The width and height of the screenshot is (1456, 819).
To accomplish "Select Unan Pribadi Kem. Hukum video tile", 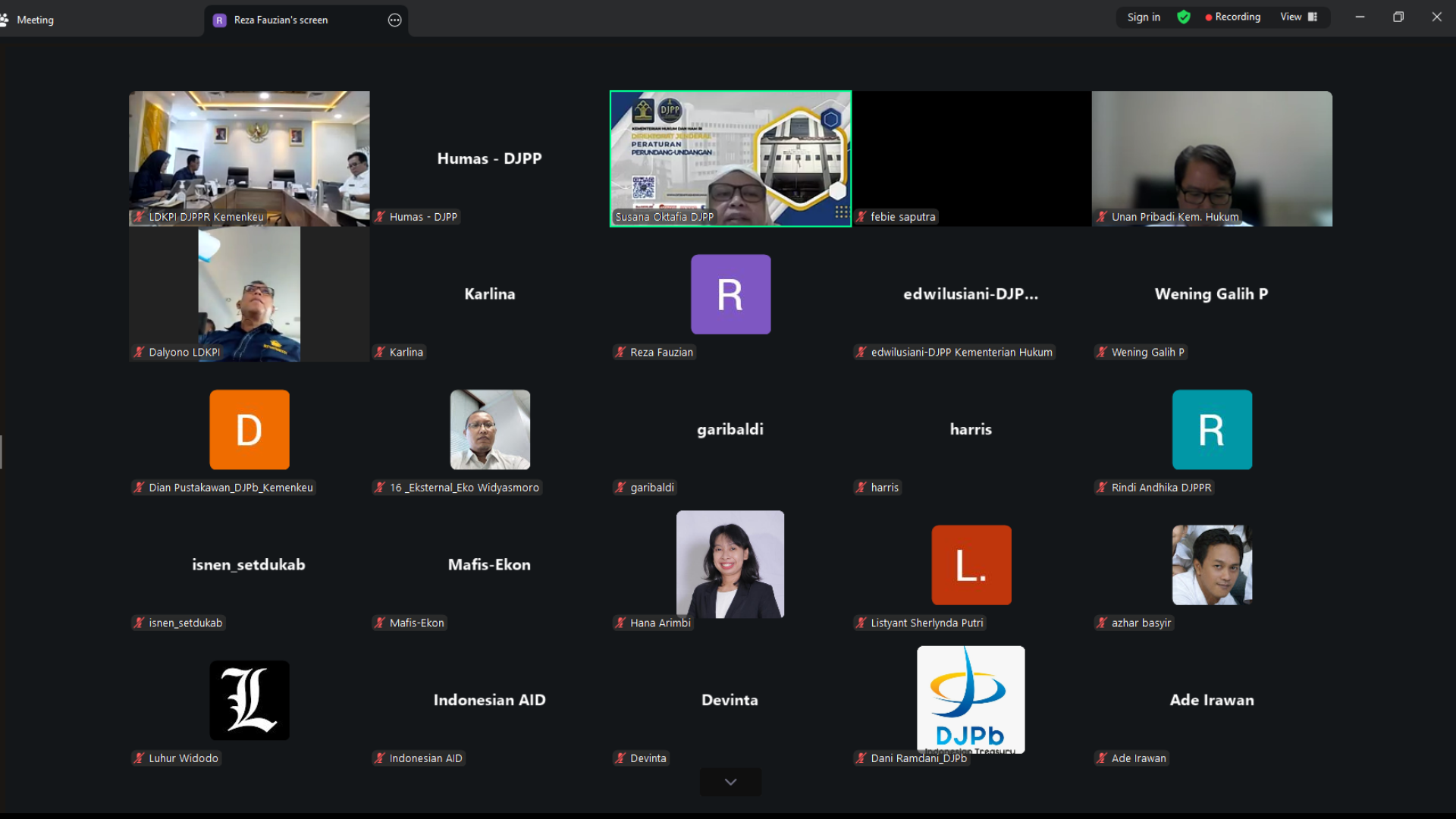I will 1211,158.
